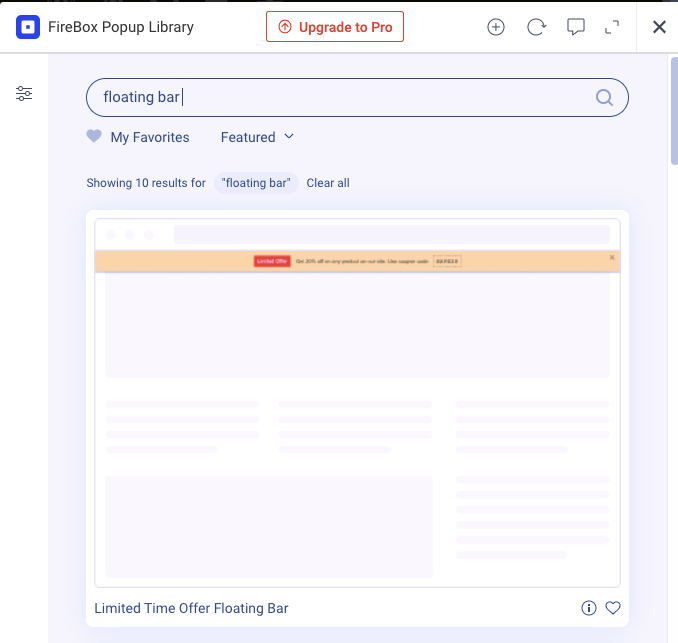
Task: Click the magnifier search icon
Action: point(604,97)
